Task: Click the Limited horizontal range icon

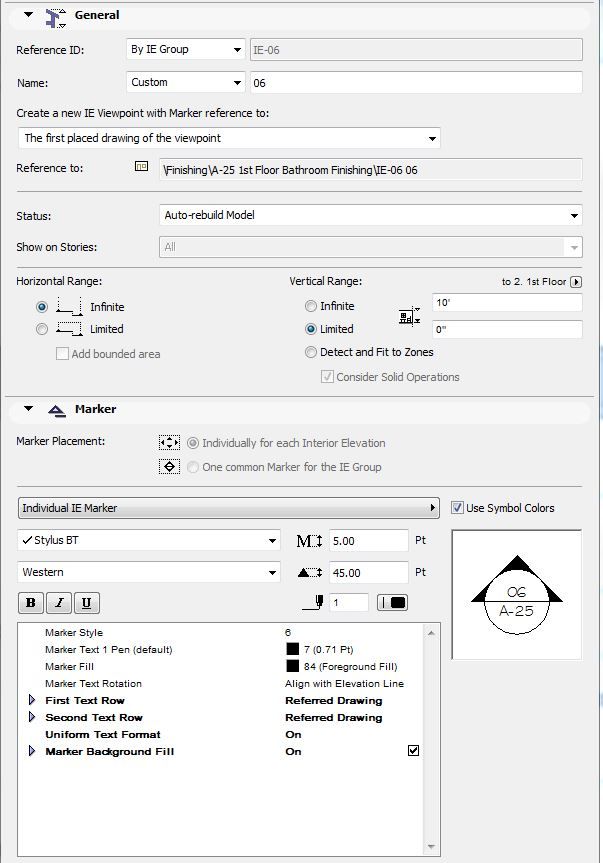Action: [x=69, y=329]
